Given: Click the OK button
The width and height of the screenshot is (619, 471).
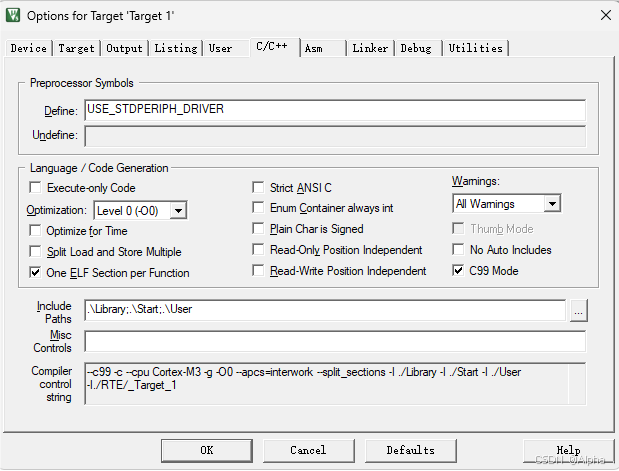Looking at the screenshot, I should (207, 450).
